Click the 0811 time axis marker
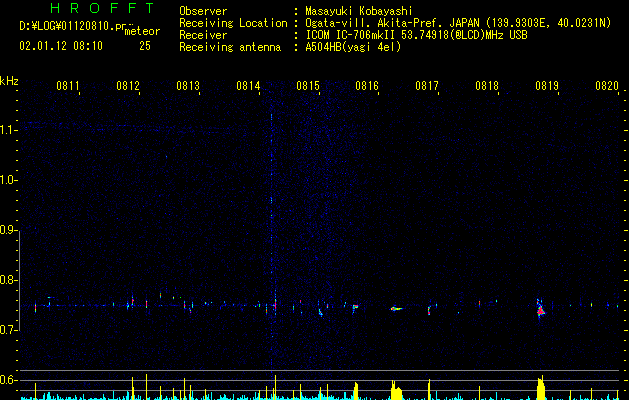This screenshot has height=400, width=629. [68, 86]
